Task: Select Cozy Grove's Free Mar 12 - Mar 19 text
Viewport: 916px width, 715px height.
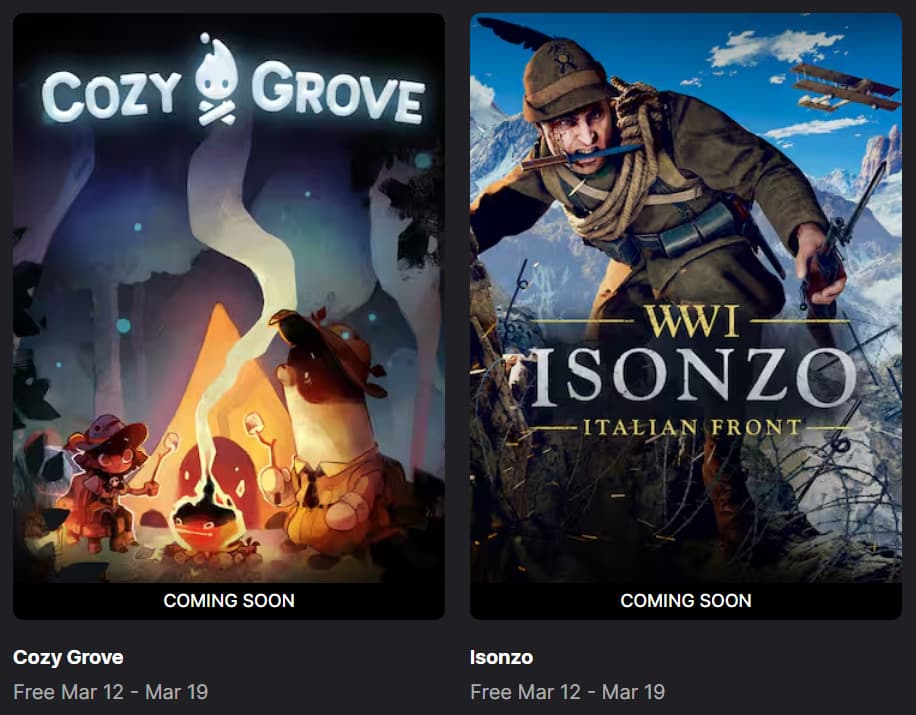Action: pos(110,692)
